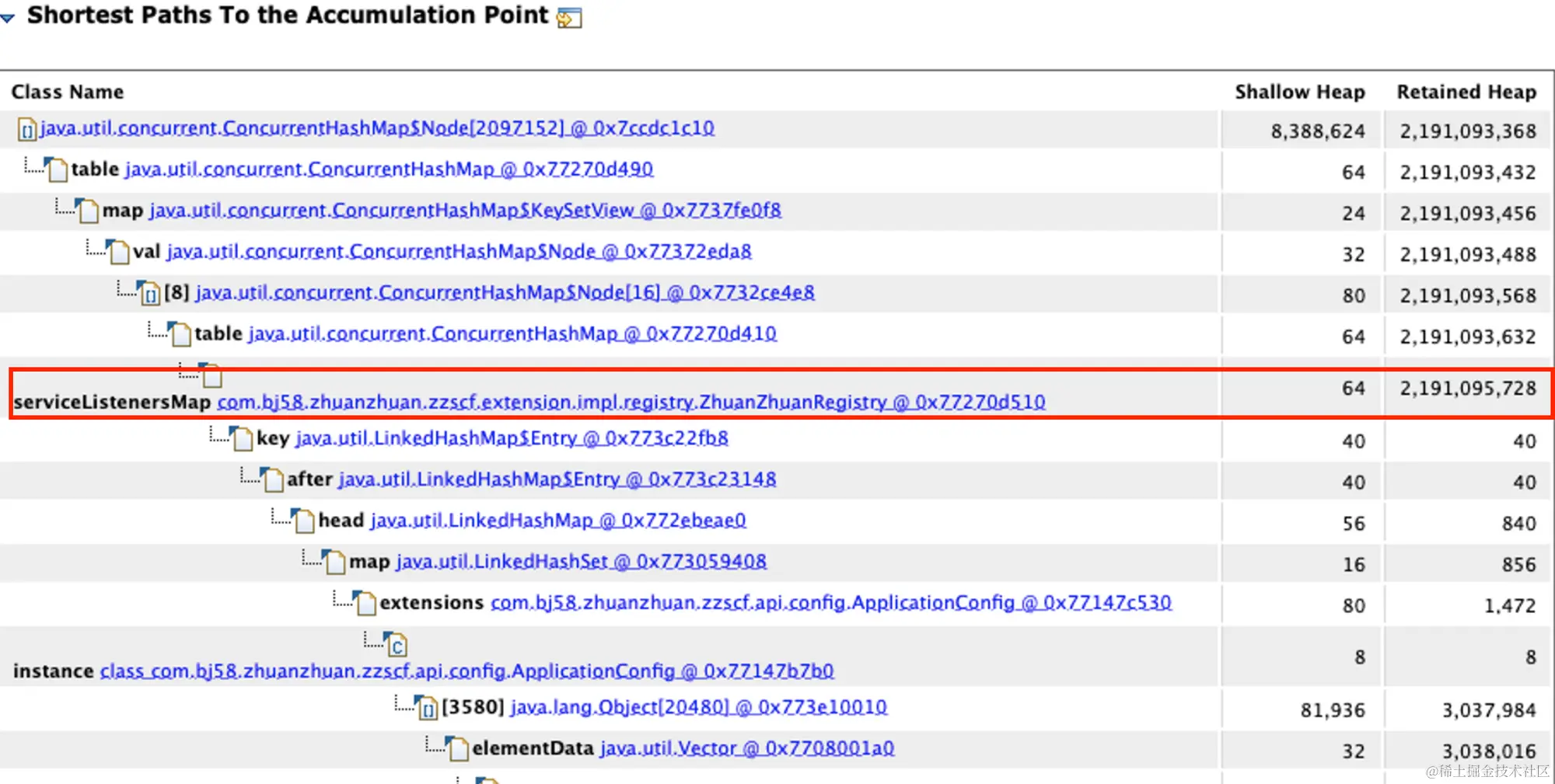
Task: Click class icon above the instance row
Action: [x=396, y=645]
